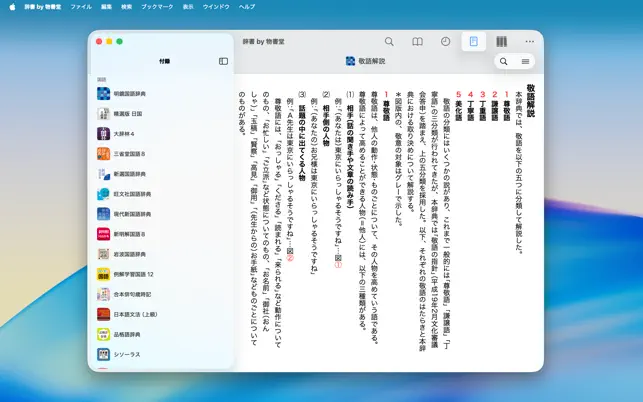Image resolution: width=643 pixels, height=402 pixels.
Task: Select 明鏡国語辞典 in the sidebar
Action: pos(161,94)
